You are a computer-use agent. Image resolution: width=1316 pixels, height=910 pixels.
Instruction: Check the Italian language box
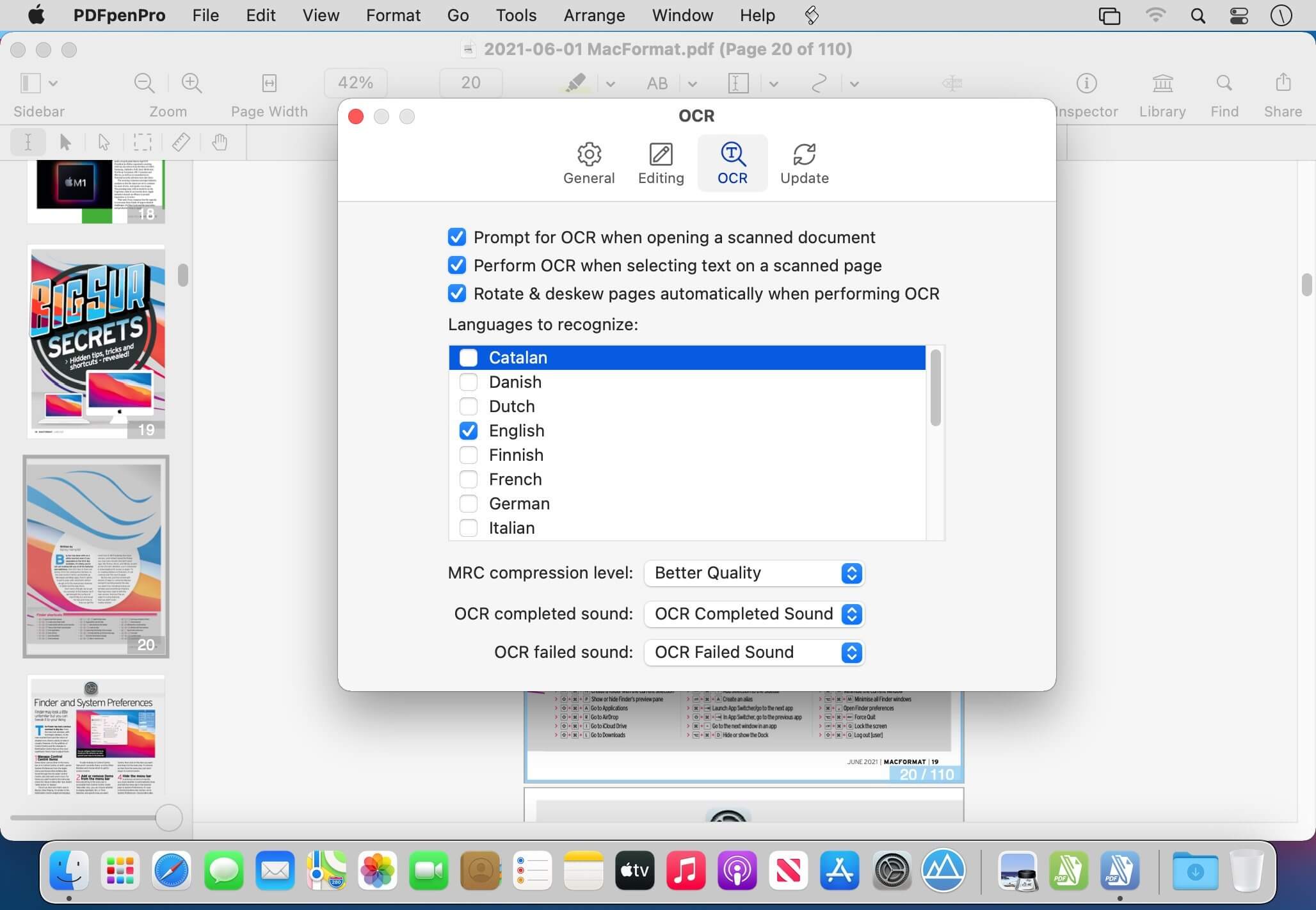469,528
